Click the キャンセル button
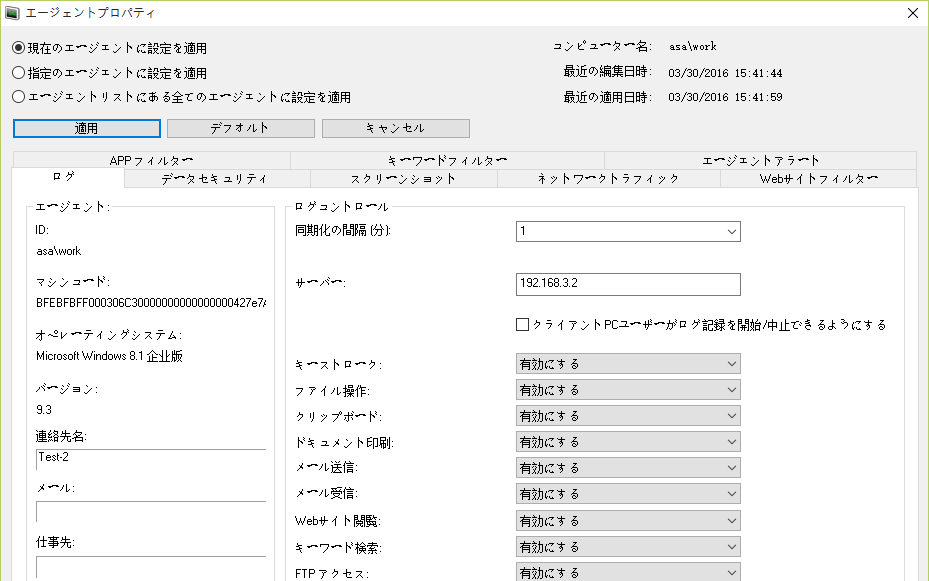 coord(395,128)
